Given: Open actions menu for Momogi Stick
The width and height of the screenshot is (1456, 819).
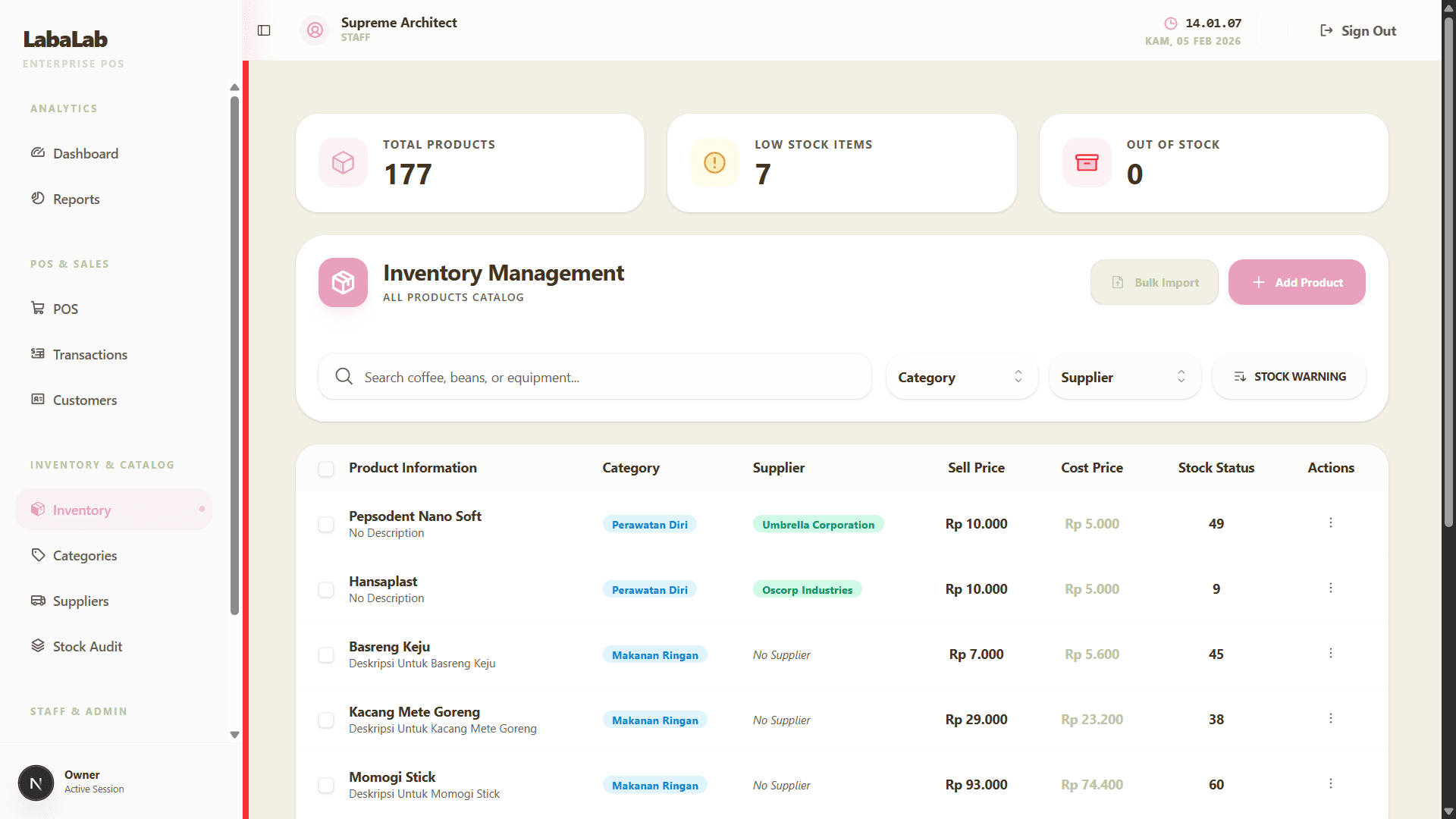Looking at the screenshot, I should click(1331, 784).
